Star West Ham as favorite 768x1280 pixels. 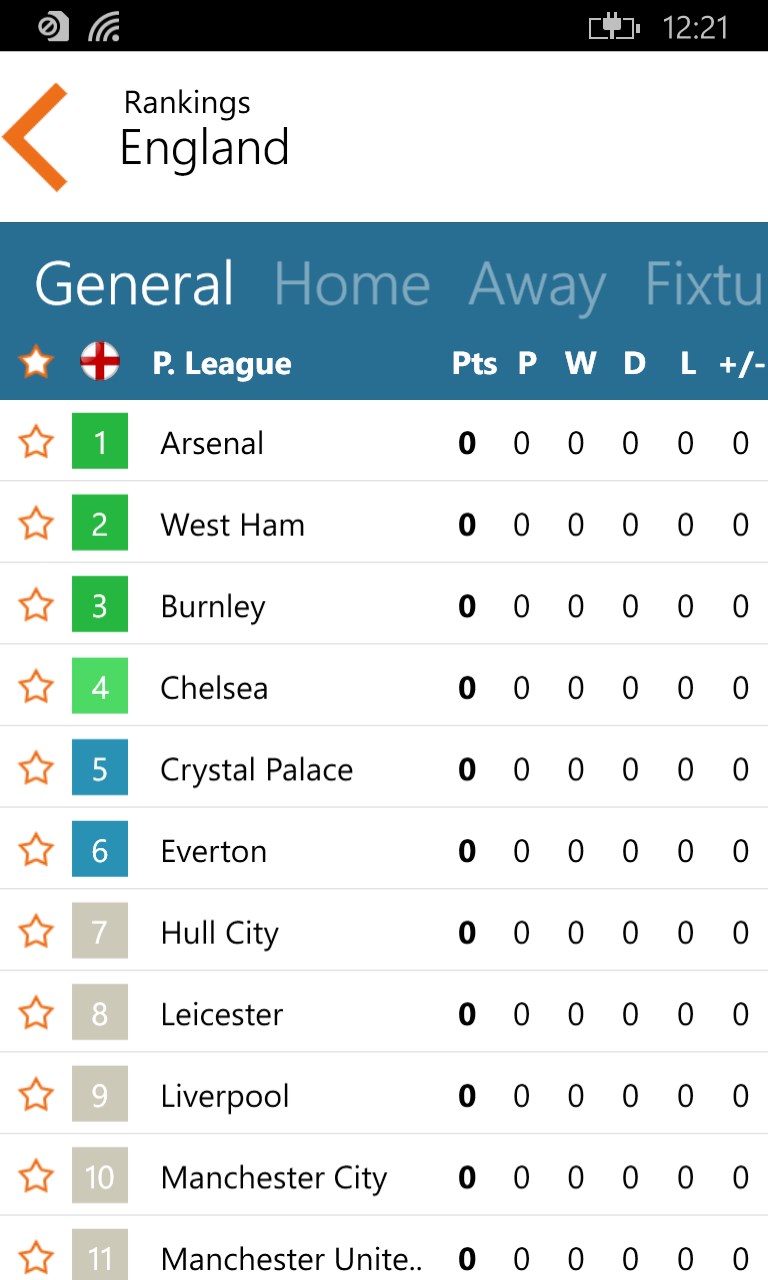(36, 524)
